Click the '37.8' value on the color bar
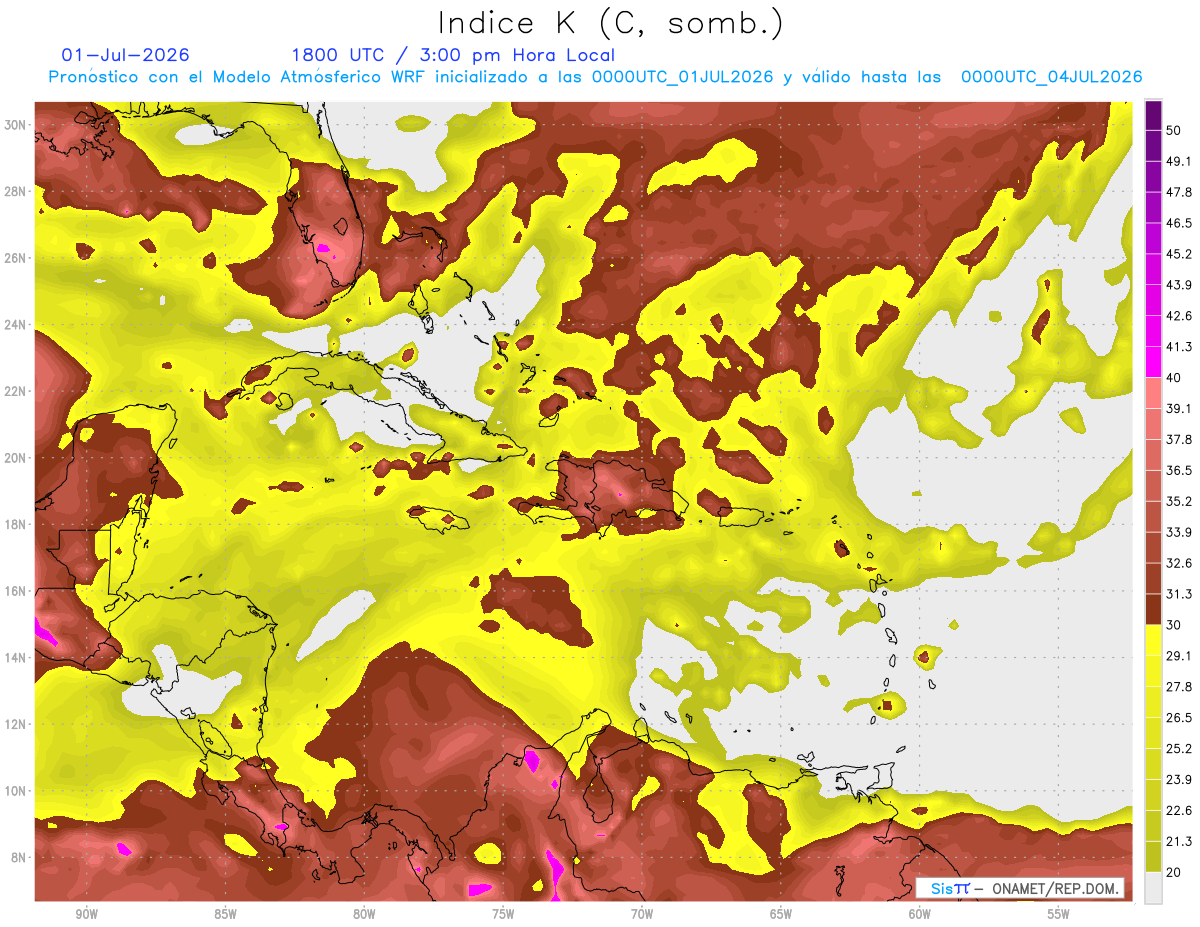 click(1178, 440)
